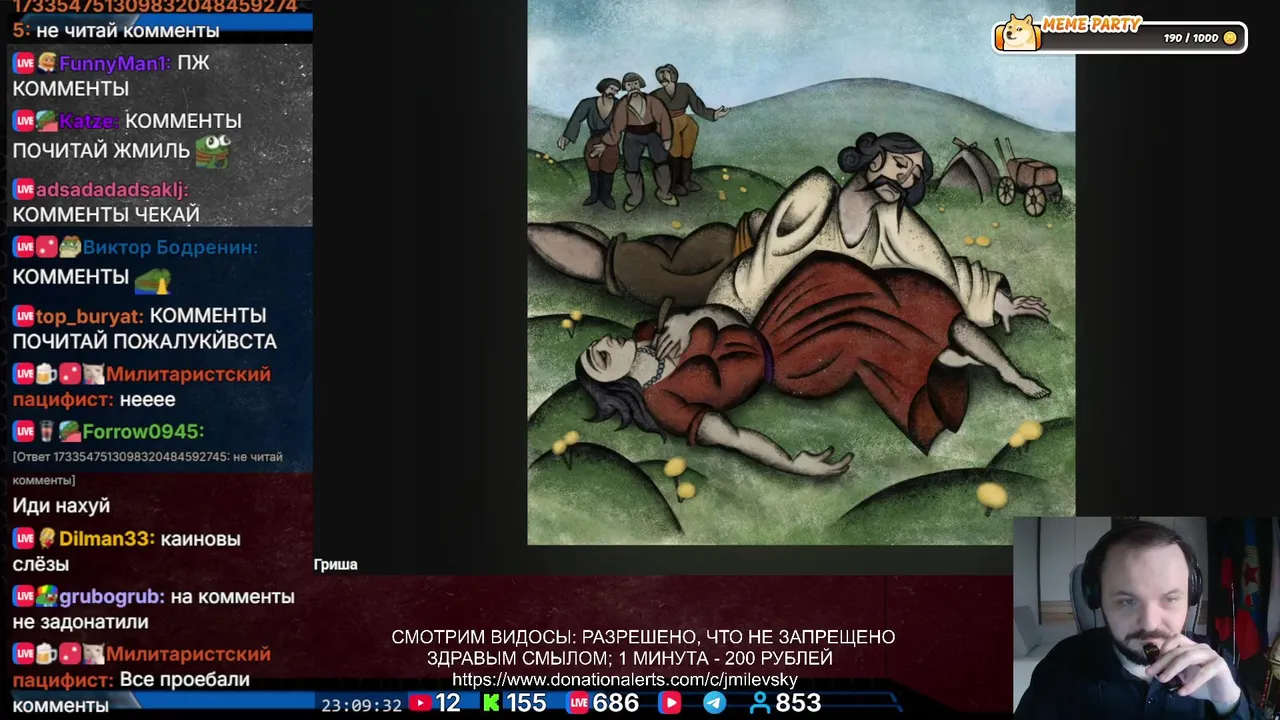This screenshot has height=720, width=1280.
Task: Click the 853 viewer count
Action: tap(798, 704)
